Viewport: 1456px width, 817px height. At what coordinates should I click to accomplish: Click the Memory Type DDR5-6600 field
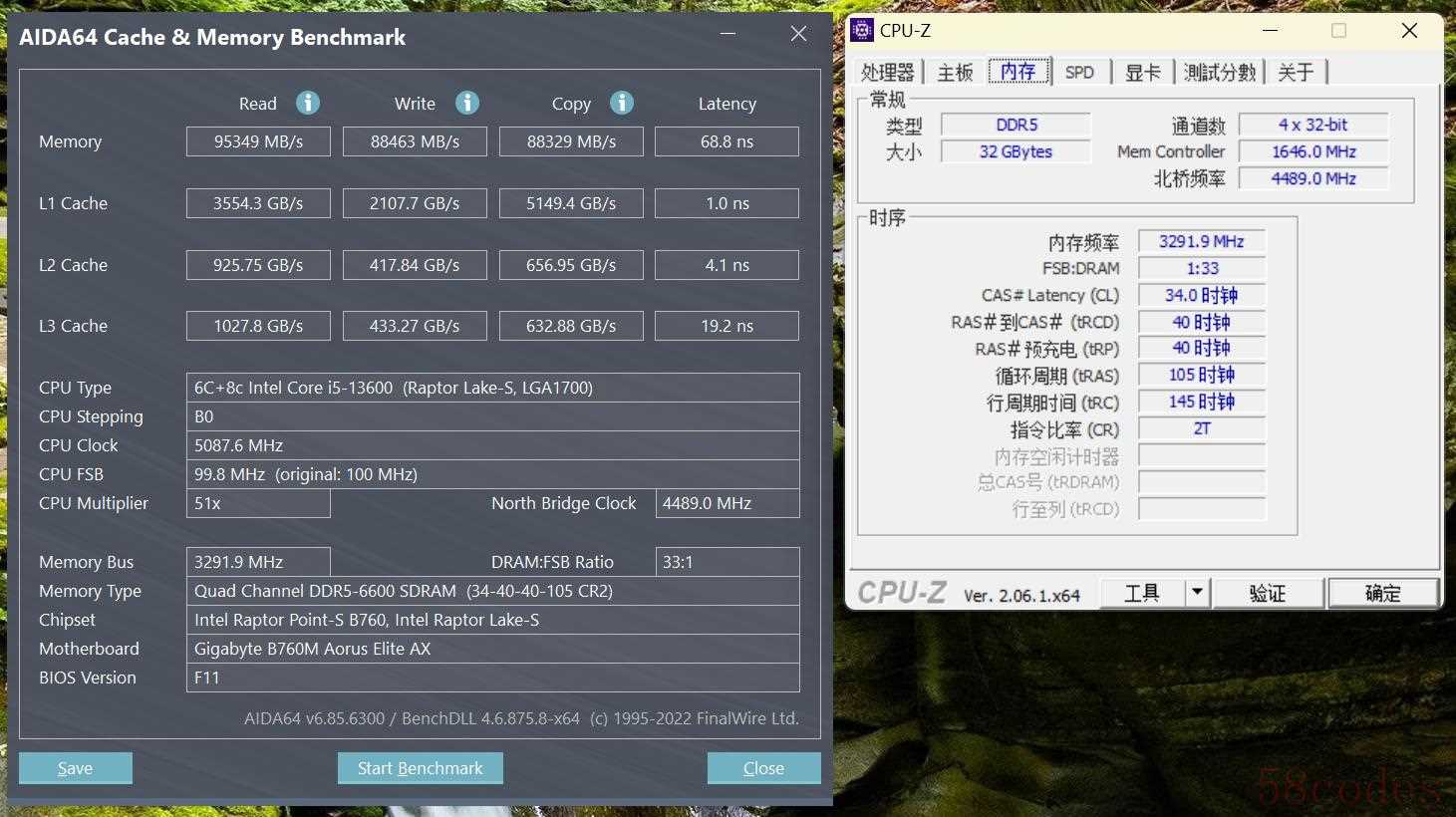click(x=492, y=591)
